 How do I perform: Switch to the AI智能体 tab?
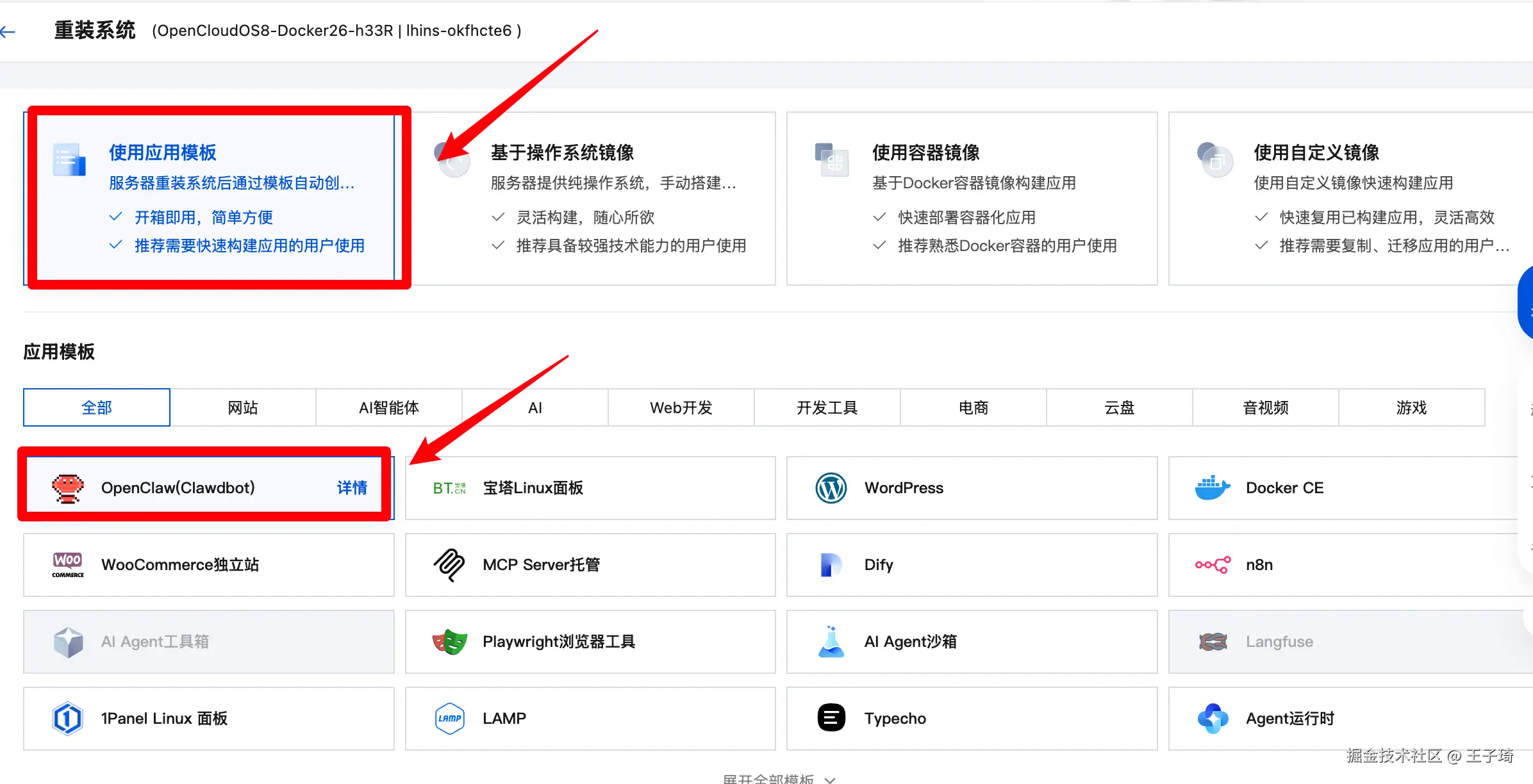click(389, 407)
